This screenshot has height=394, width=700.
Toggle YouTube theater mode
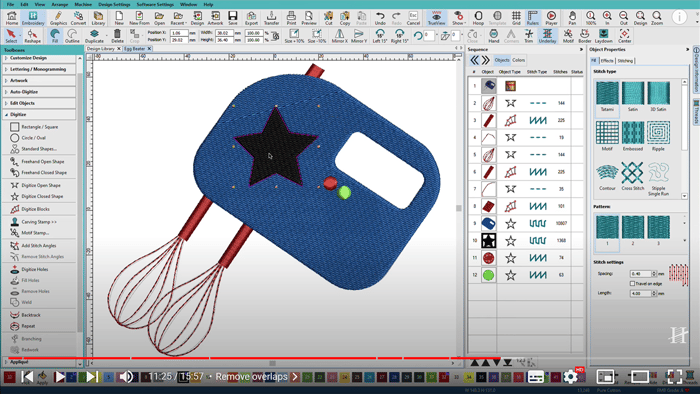click(639, 377)
